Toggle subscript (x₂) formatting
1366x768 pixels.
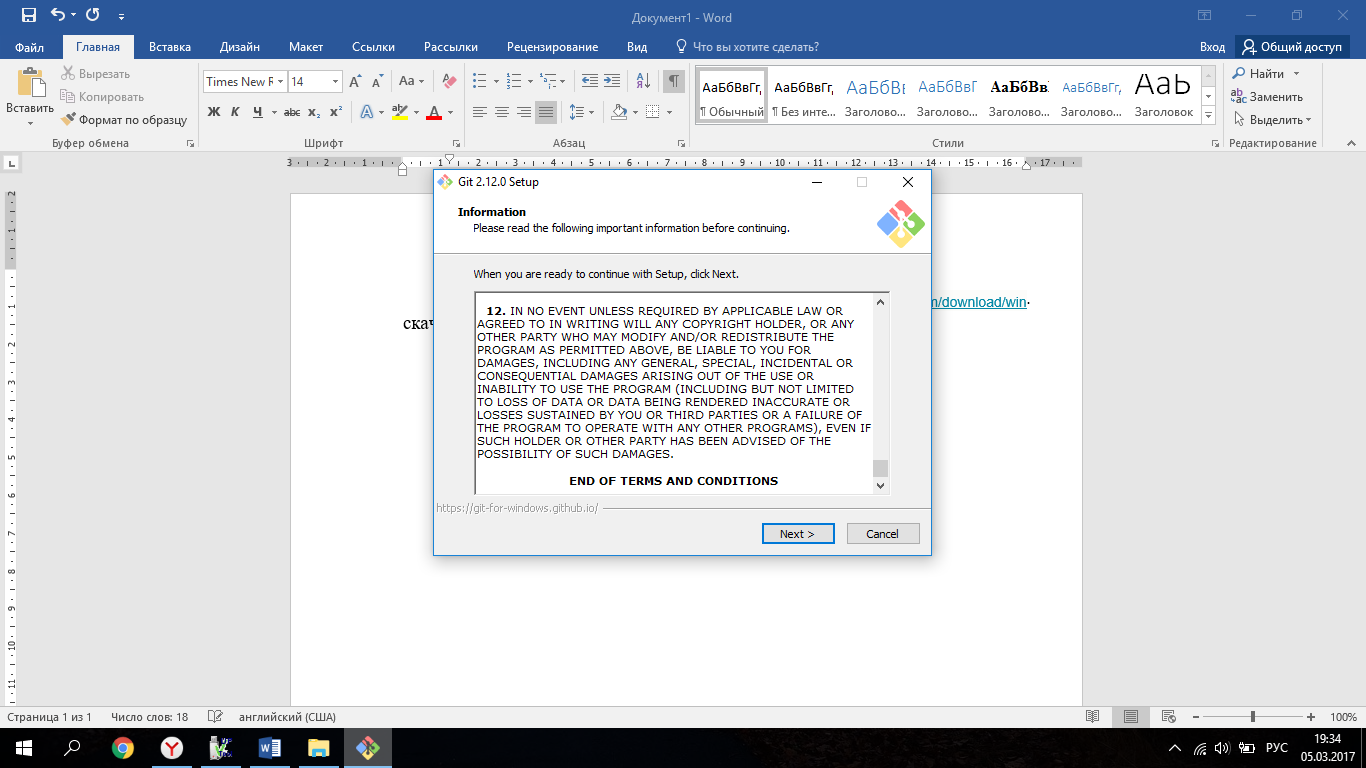pos(314,112)
